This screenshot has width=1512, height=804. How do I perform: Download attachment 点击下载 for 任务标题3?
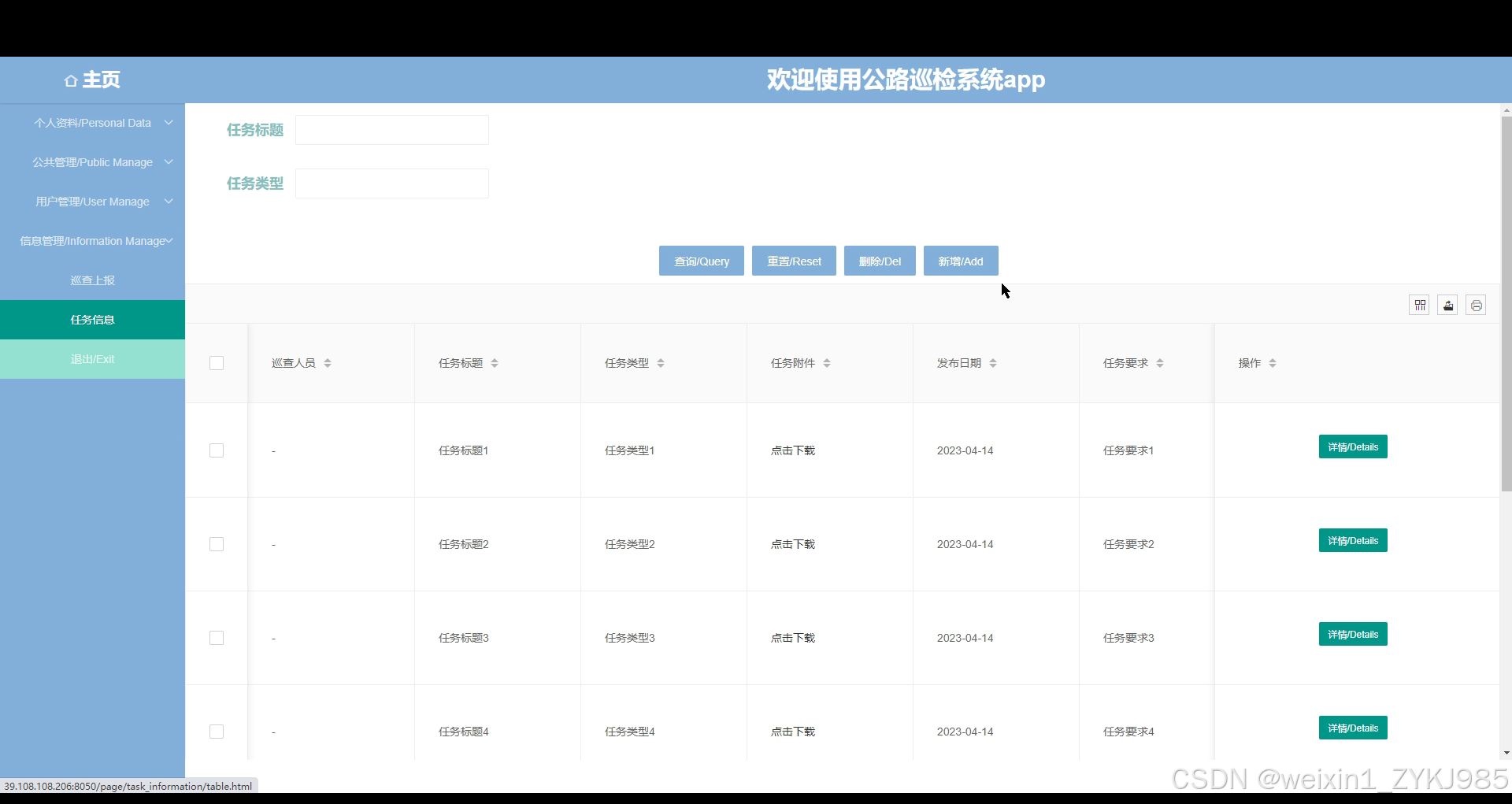(x=793, y=638)
